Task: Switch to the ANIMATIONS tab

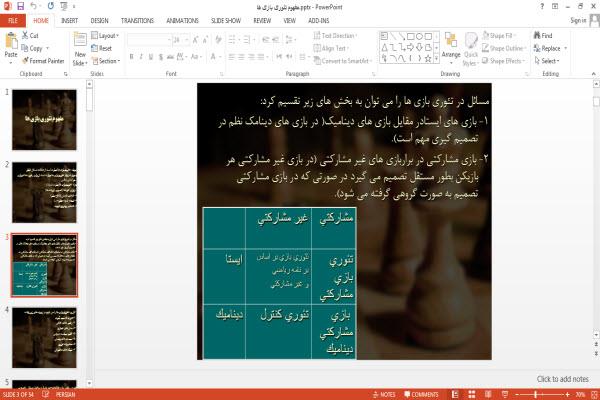Action: click(182, 21)
